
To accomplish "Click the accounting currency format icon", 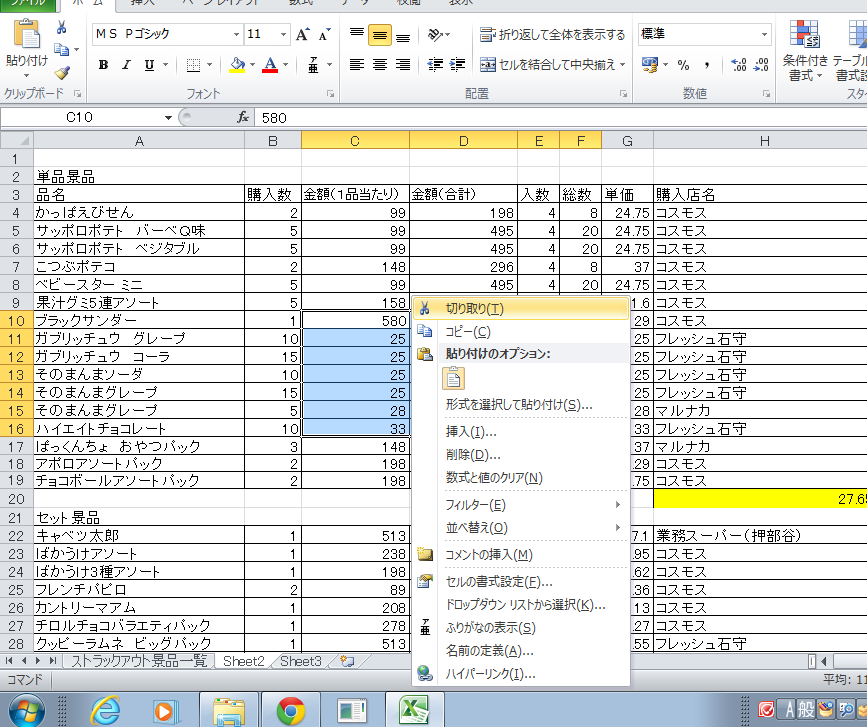I will click(x=650, y=65).
